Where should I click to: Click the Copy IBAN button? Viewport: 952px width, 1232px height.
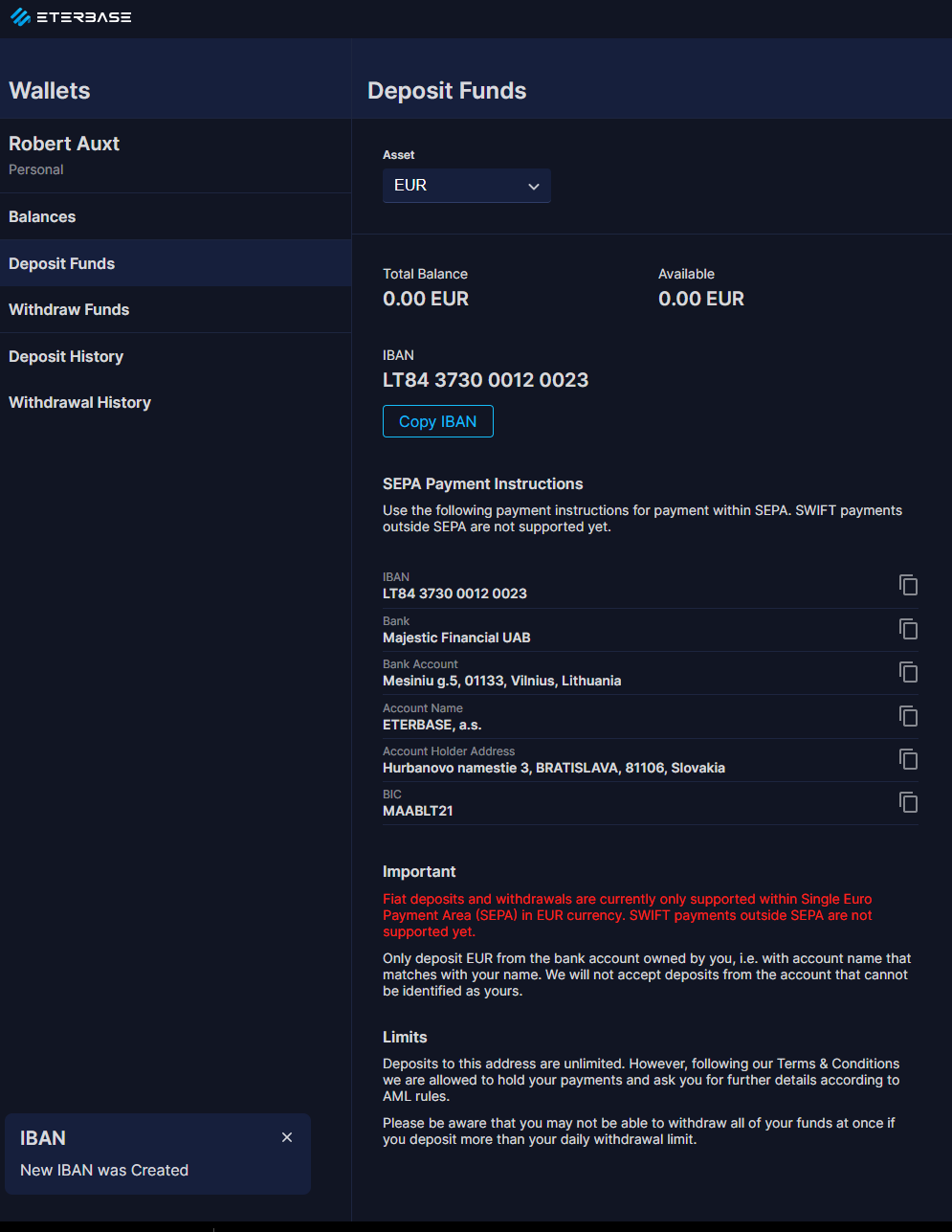click(x=438, y=421)
